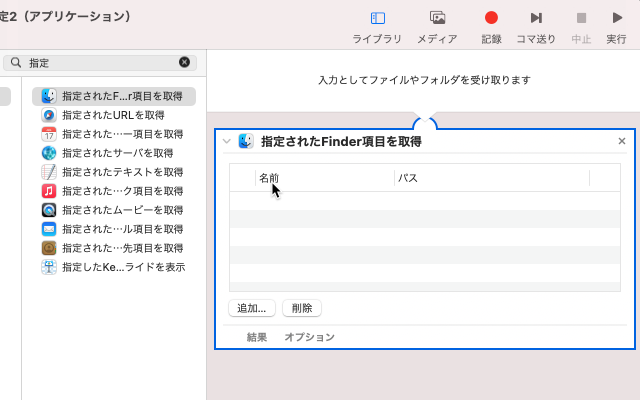Collapse the Finder項目を取得 action disclosure arrow

227,142
